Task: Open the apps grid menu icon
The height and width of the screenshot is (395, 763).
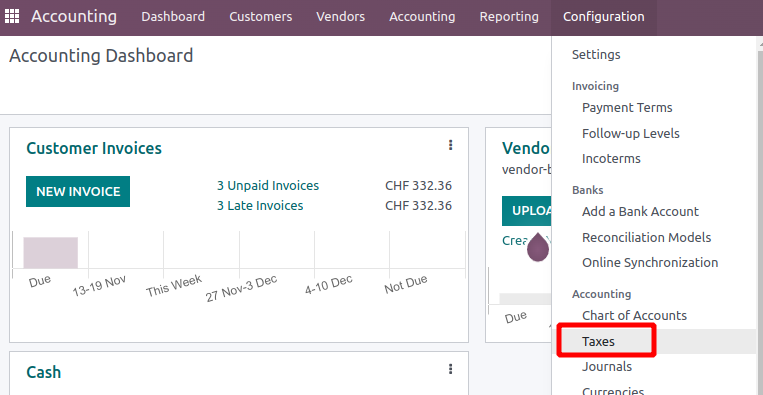Action: (x=12, y=17)
